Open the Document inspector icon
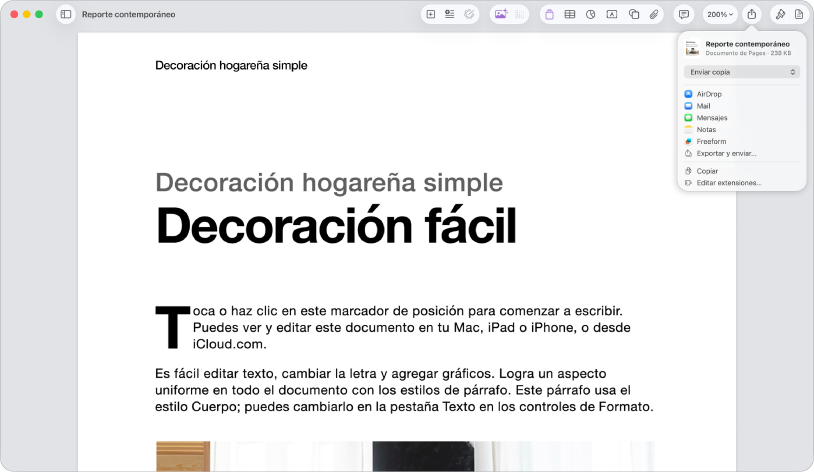The height and width of the screenshot is (473, 814). tap(799, 15)
